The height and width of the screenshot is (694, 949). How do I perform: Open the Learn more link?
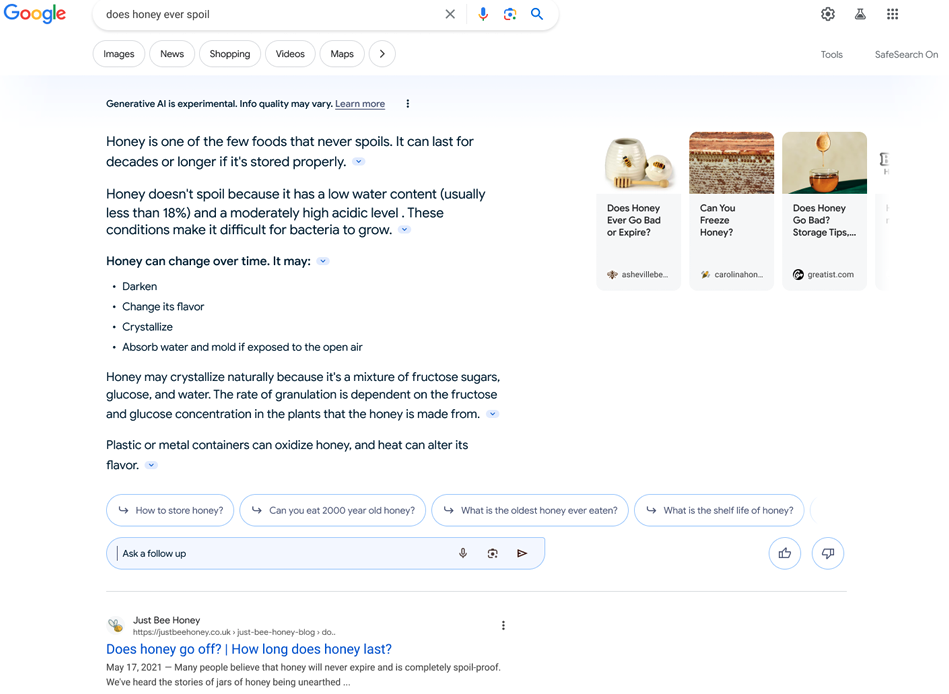pyautogui.click(x=359, y=103)
